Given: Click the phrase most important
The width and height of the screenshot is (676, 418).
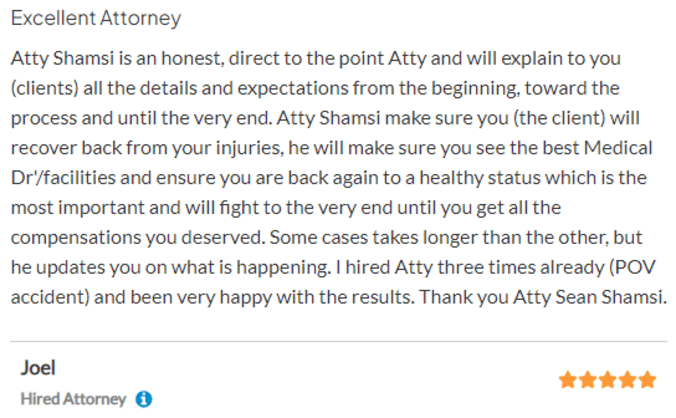Looking at the screenshot, I should 78,208.
